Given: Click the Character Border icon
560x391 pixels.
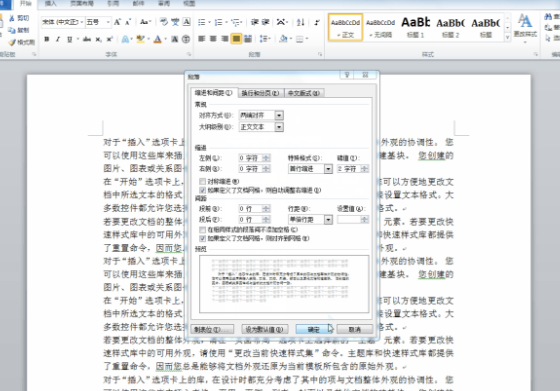Looking at the screenshot, I should pos(186,22).
